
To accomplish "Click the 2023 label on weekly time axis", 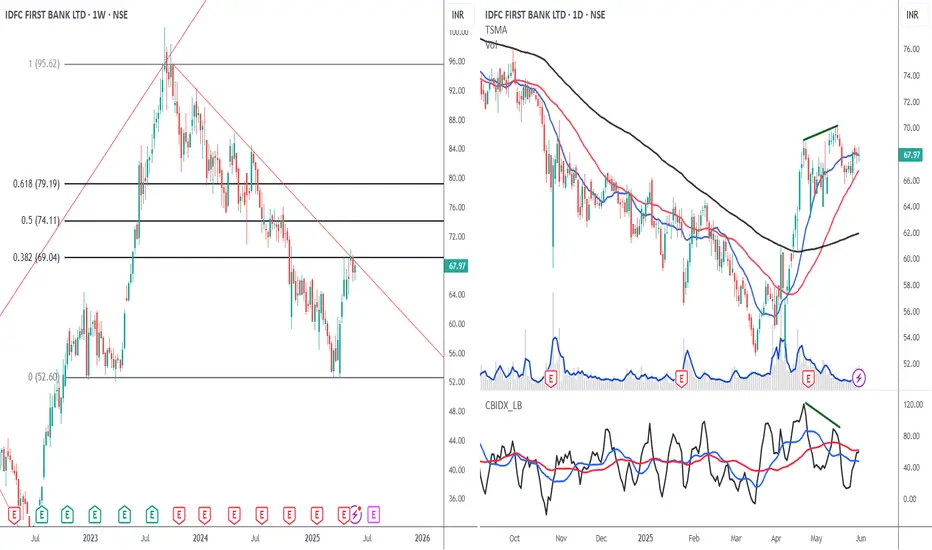I will pyautogui.click(x=90, y=538).
